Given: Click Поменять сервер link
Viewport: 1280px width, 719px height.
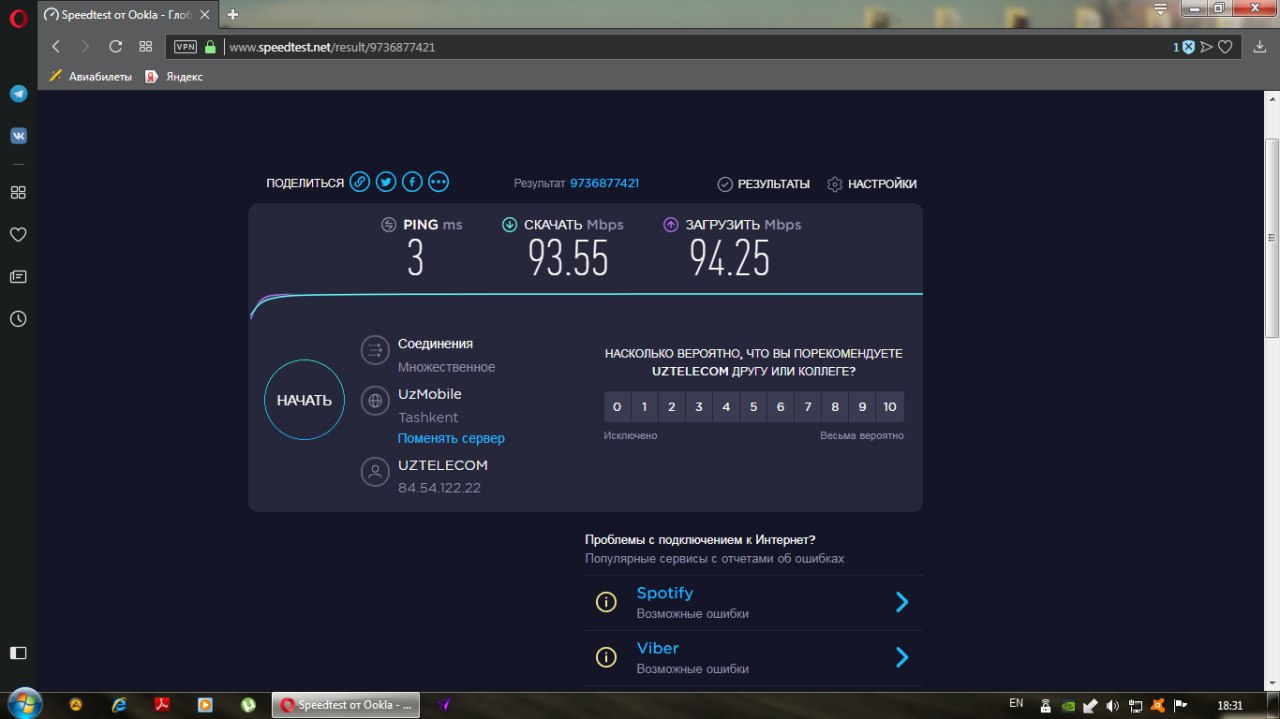Looking at the screenshot, I should [451, 438].
